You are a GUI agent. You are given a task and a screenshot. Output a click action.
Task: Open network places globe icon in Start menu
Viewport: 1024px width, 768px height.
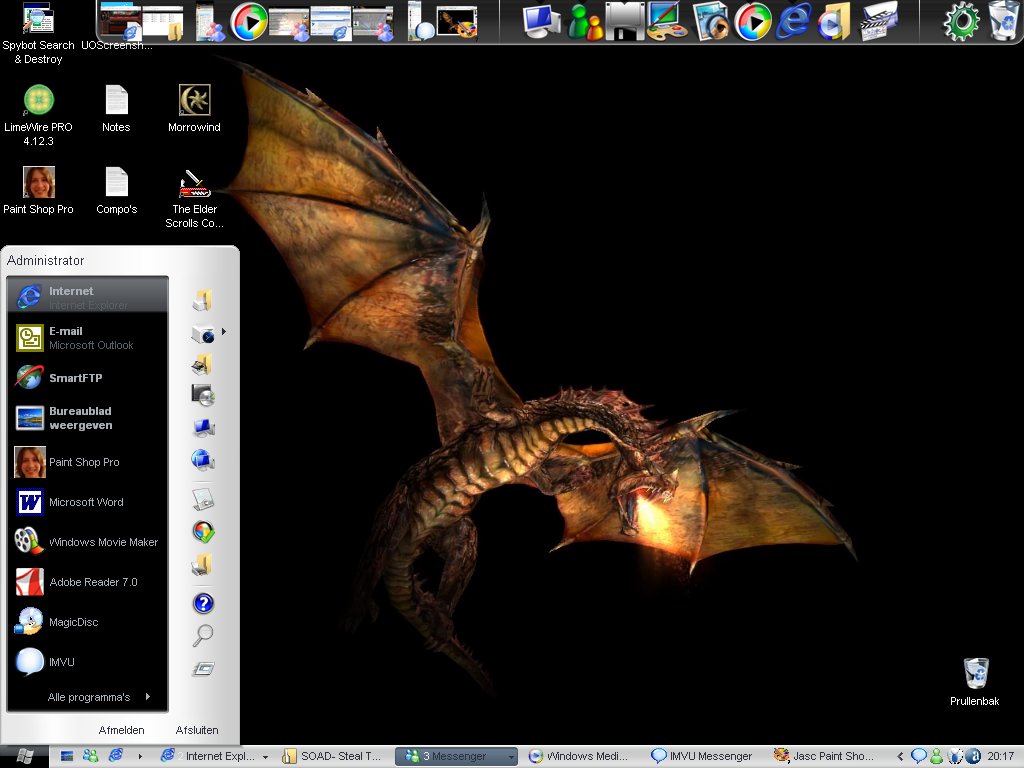coord(203,460)
